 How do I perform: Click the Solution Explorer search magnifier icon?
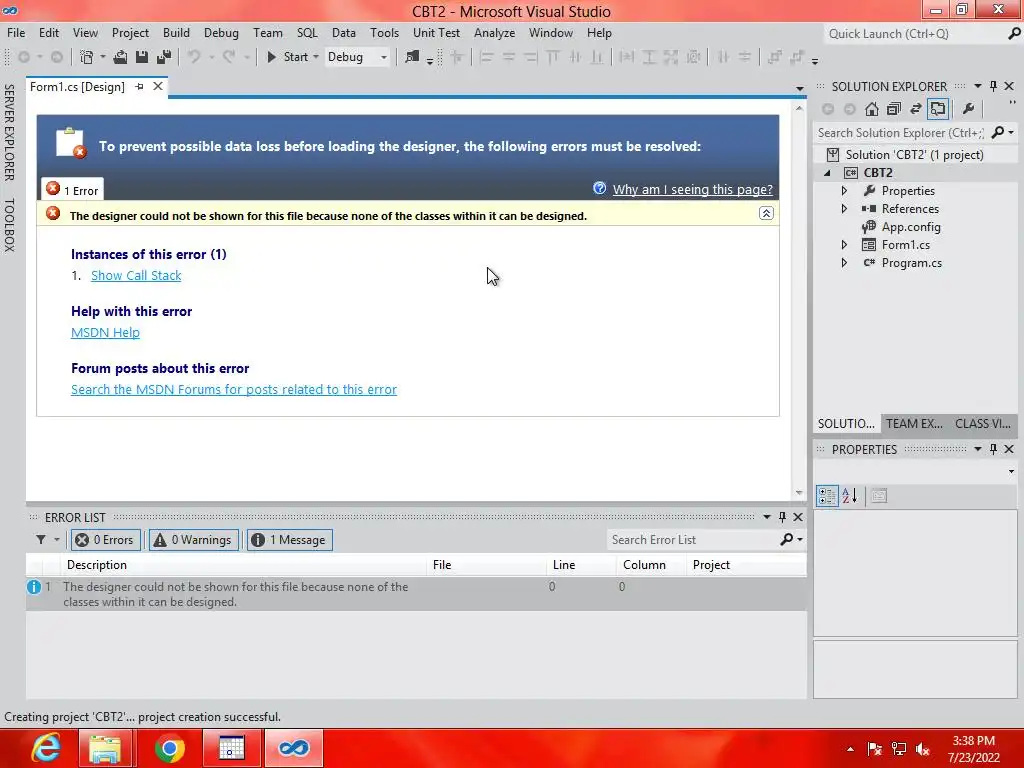tap(997, 133)
